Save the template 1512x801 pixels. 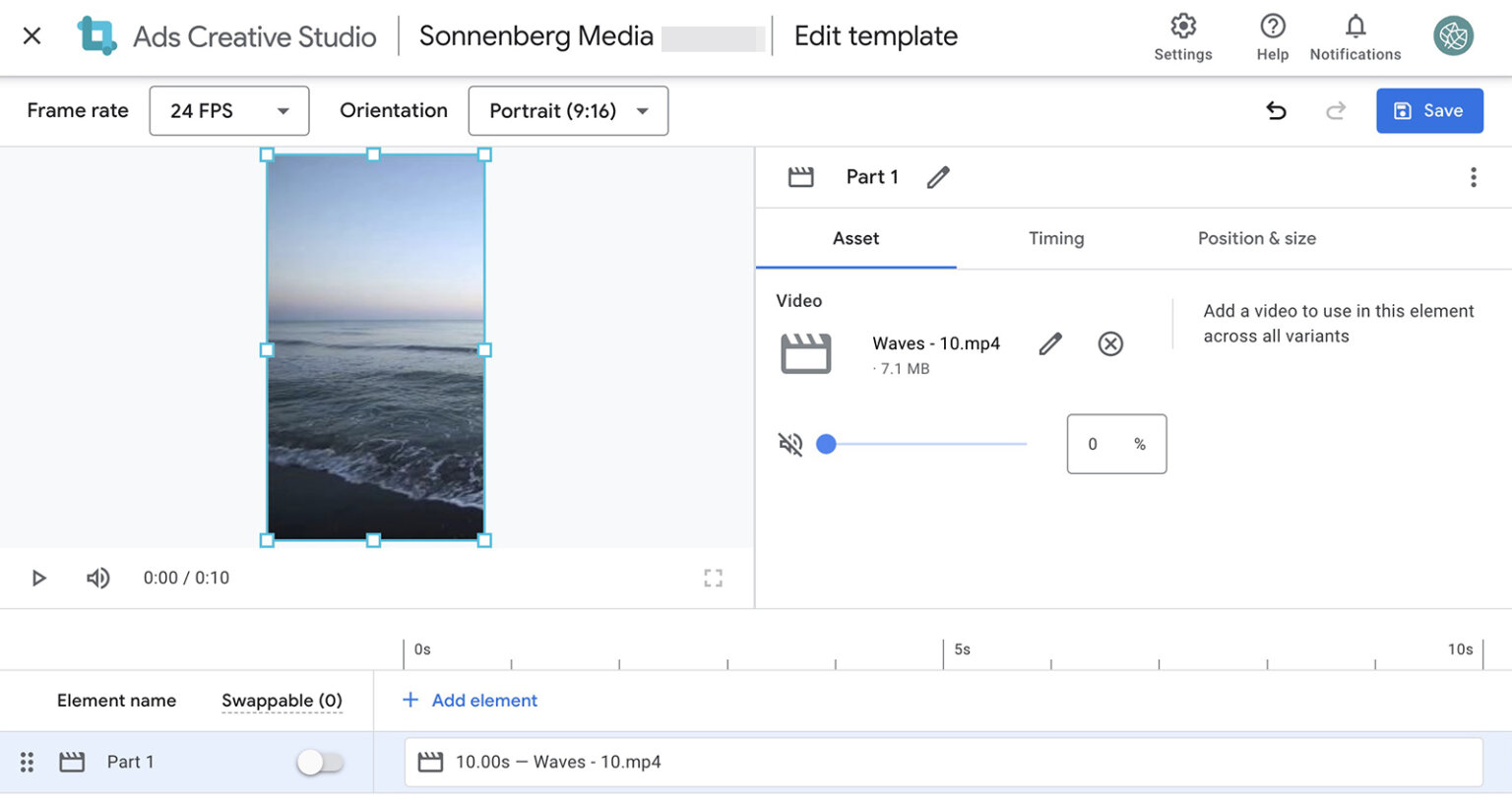pos(1429,110)
